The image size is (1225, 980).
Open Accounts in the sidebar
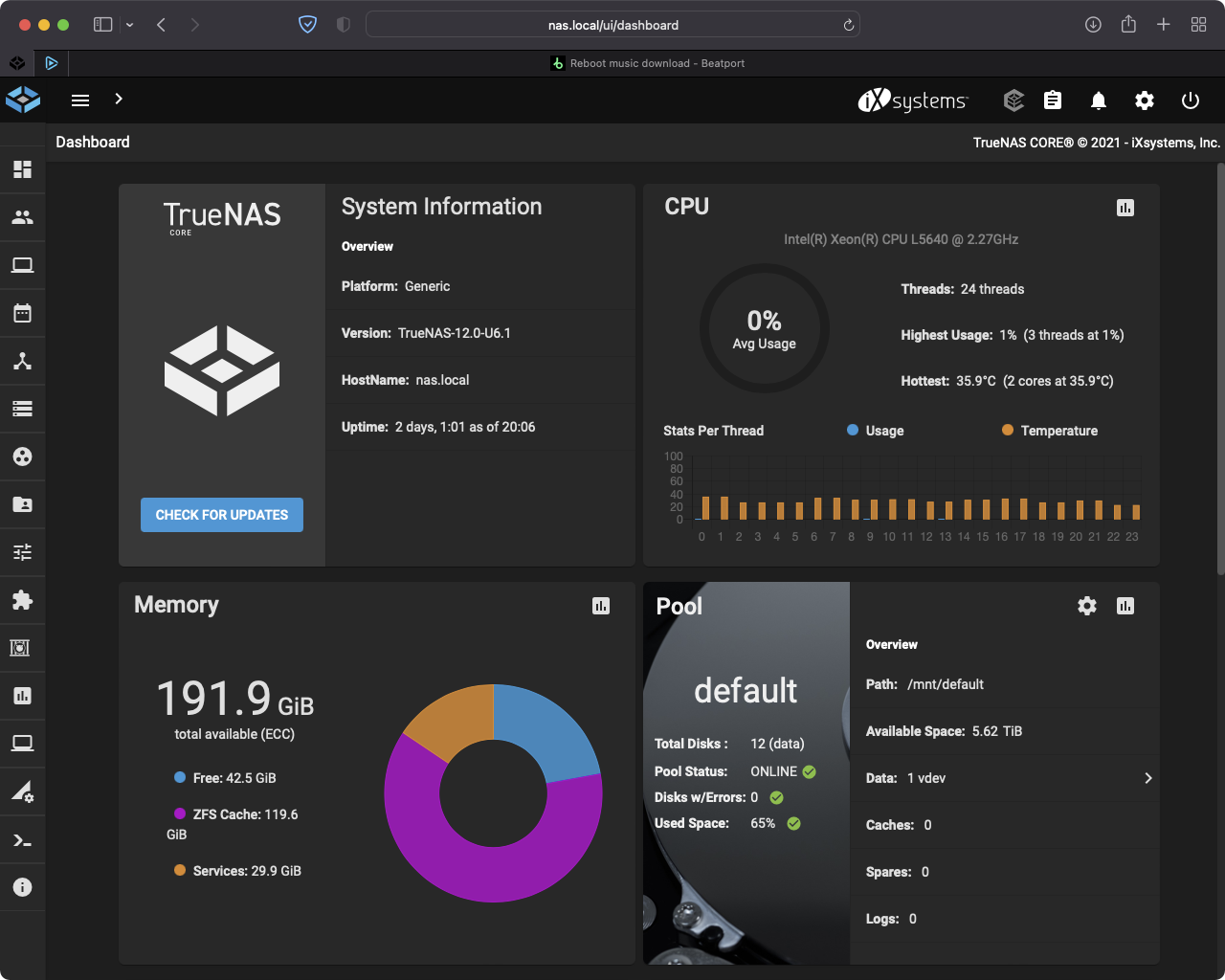[x=23, y=217]
